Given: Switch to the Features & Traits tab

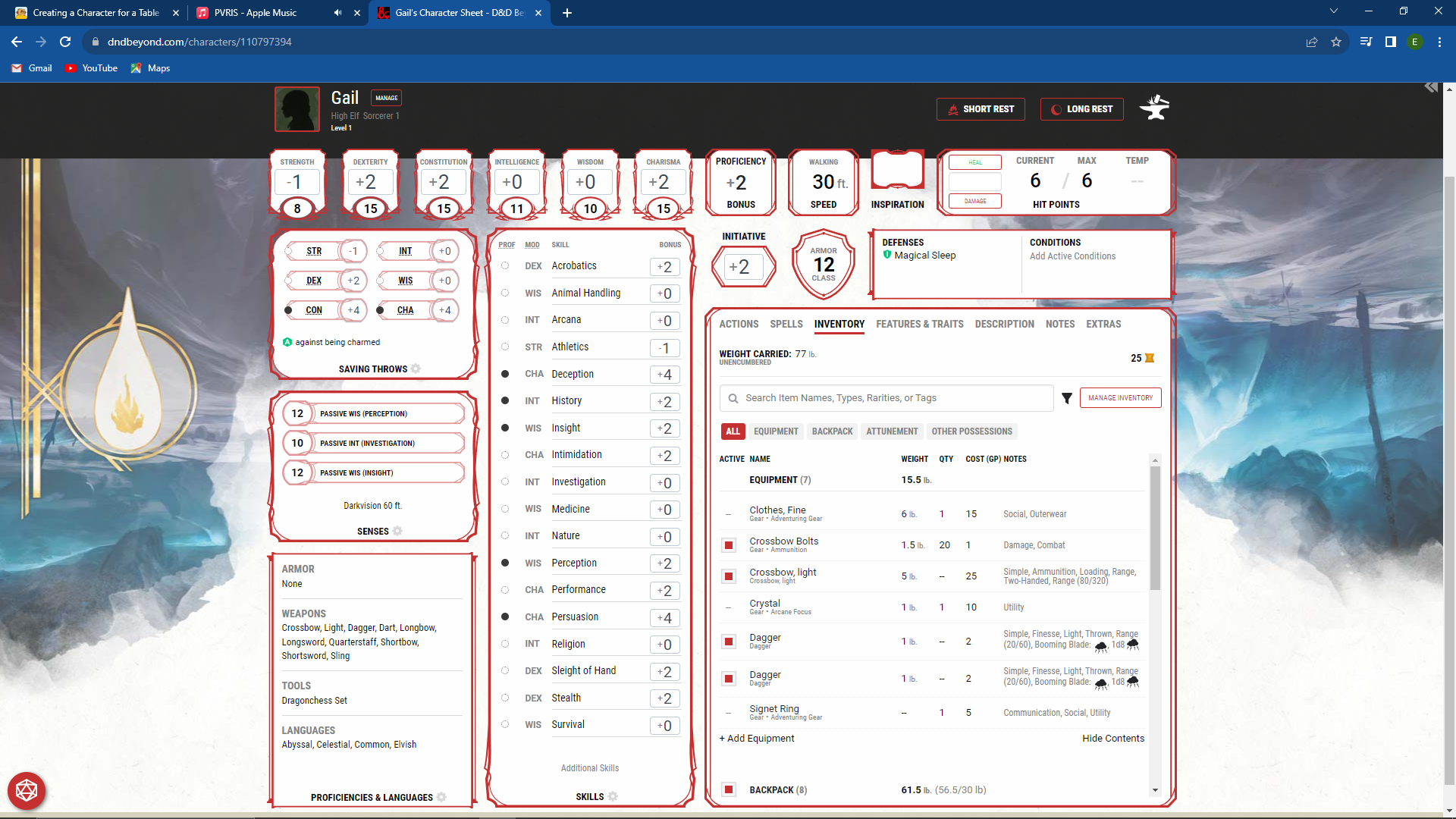Looking at the screenshot, I should pos(919,324).
